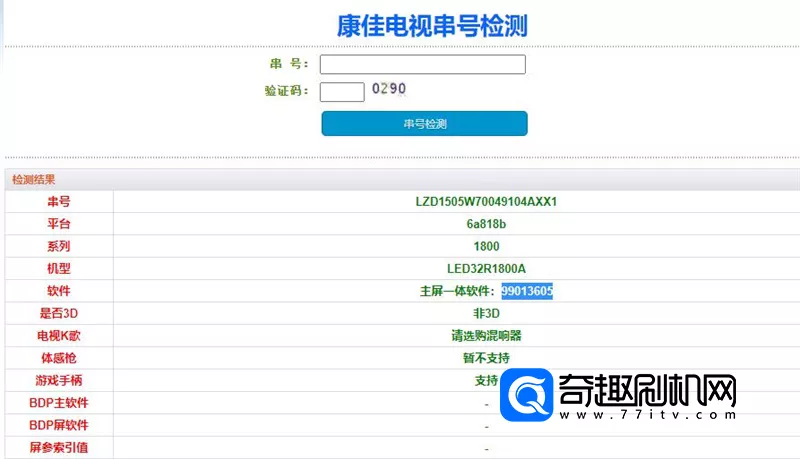
Task: Click the highlighted software number 99013605
Action: click(527, 291)
